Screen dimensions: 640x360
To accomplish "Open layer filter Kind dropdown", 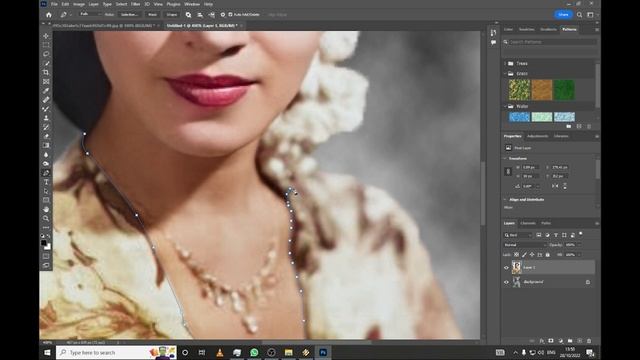I will click(x=518, y=235).
